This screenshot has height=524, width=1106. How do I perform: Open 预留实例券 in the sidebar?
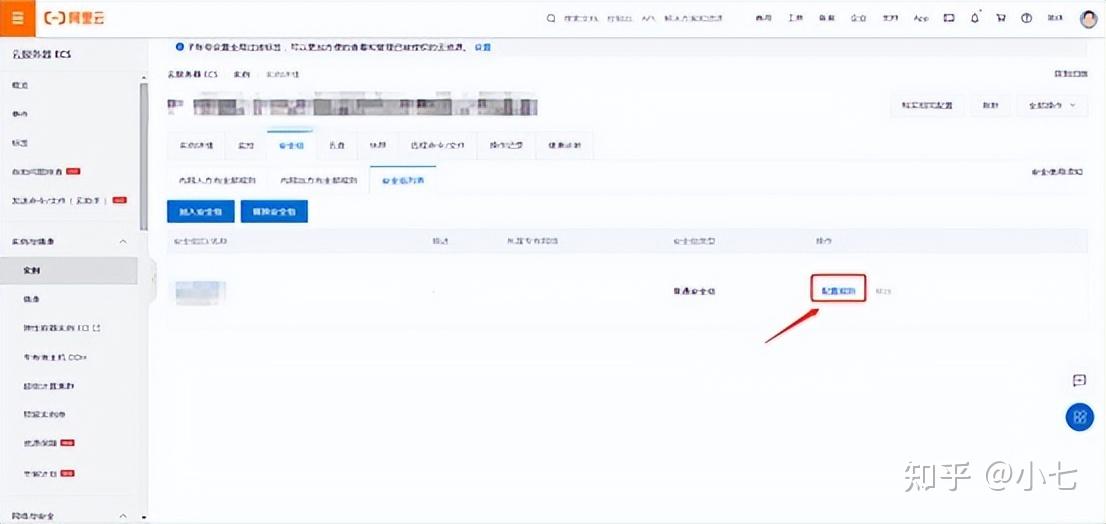[44, 415]
